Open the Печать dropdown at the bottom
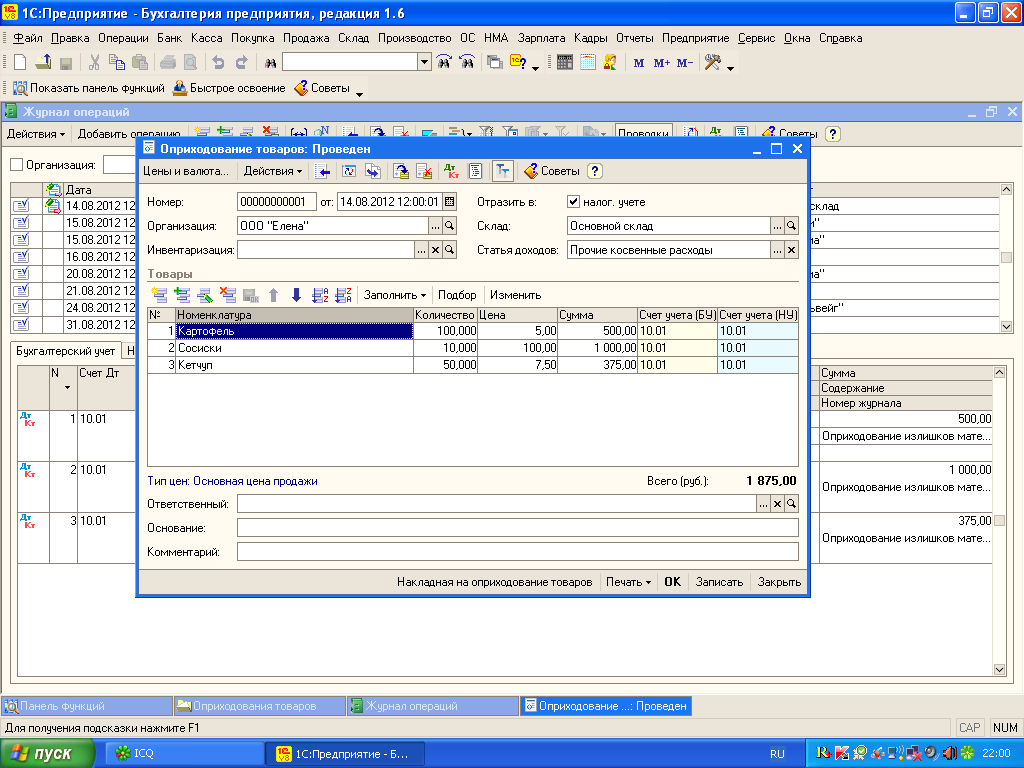The width and height of the screenshot is (1024, 768). click(x=628, y=582)
